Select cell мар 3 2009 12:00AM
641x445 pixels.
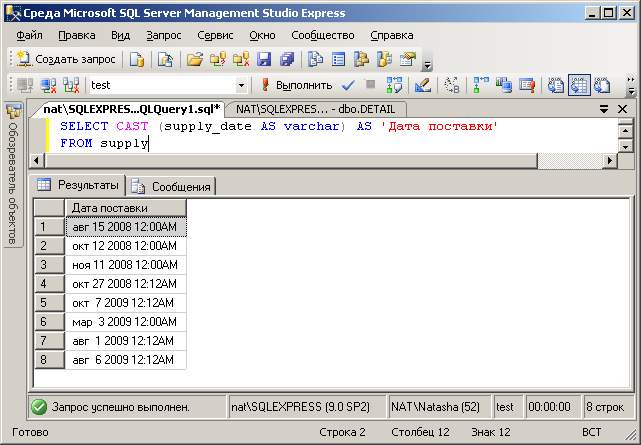tap(126, 322)
